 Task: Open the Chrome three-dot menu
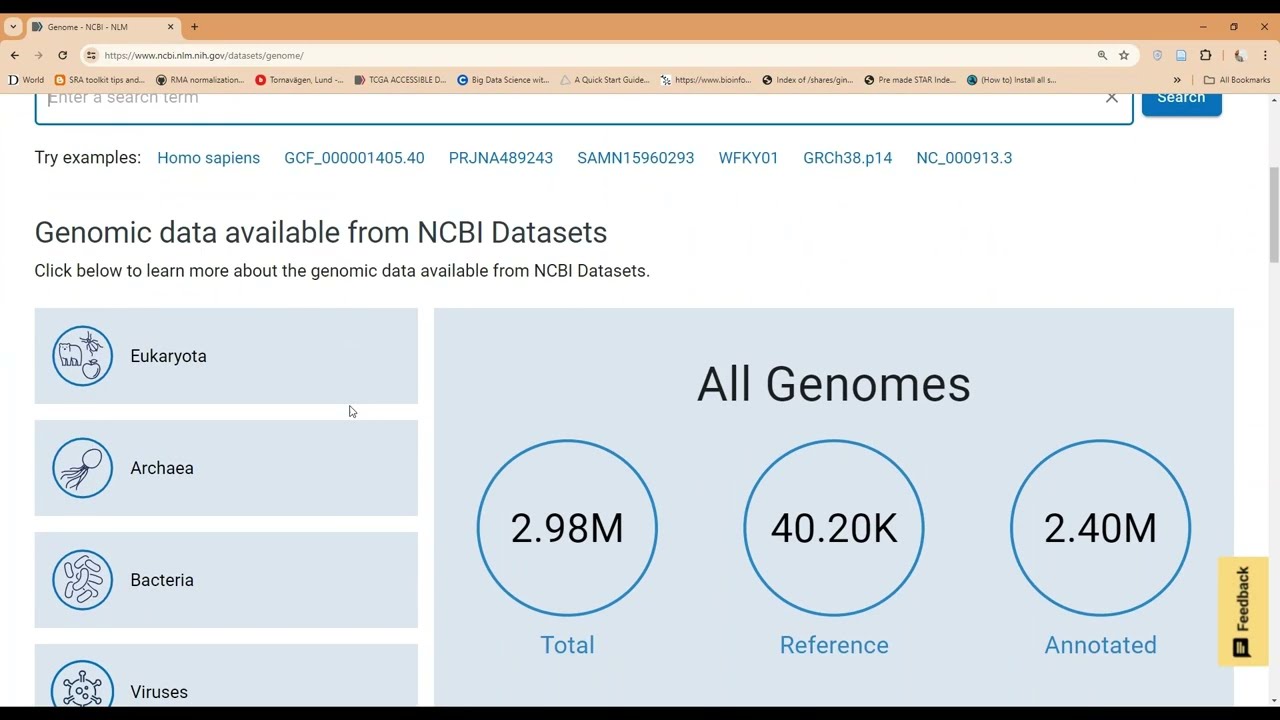(x=1265, y=55)
